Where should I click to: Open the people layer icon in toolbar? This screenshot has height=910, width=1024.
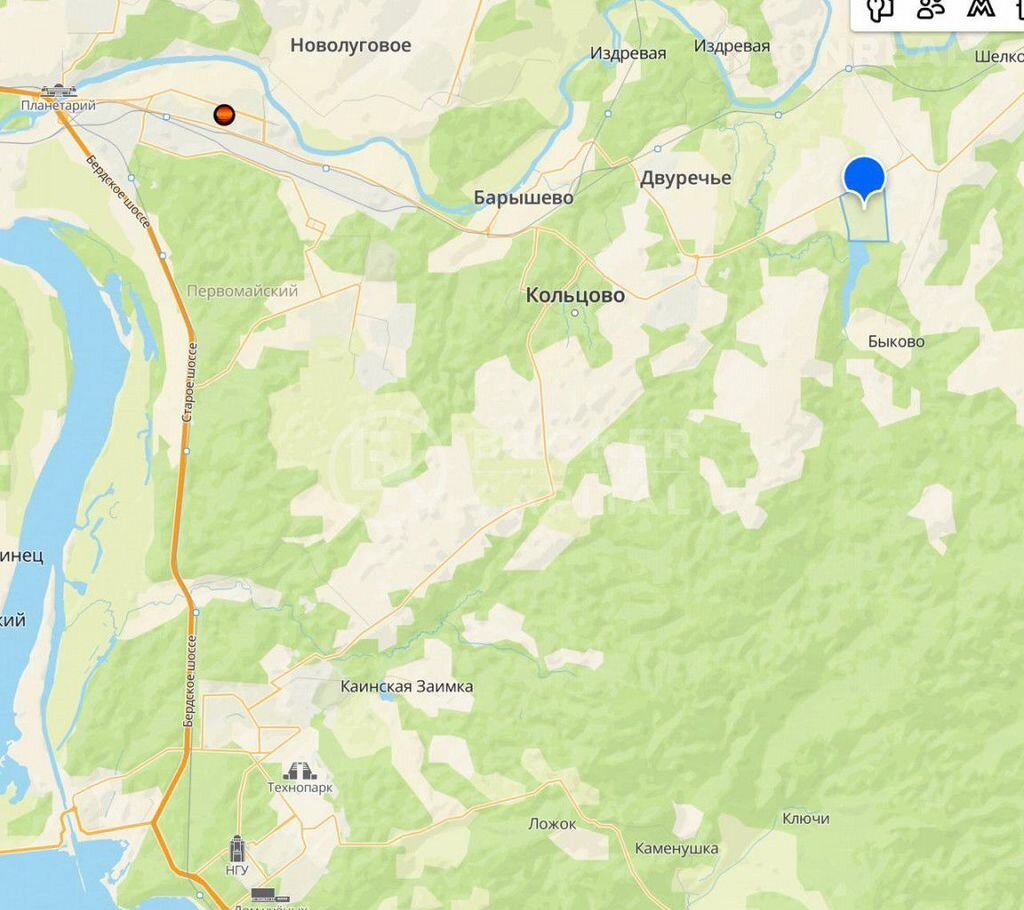(931, 8)
